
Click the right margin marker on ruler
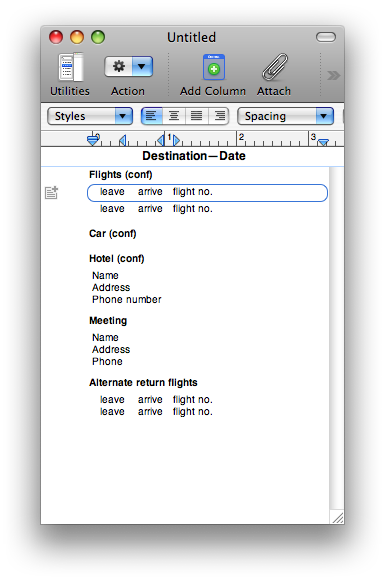click(323, 142)
